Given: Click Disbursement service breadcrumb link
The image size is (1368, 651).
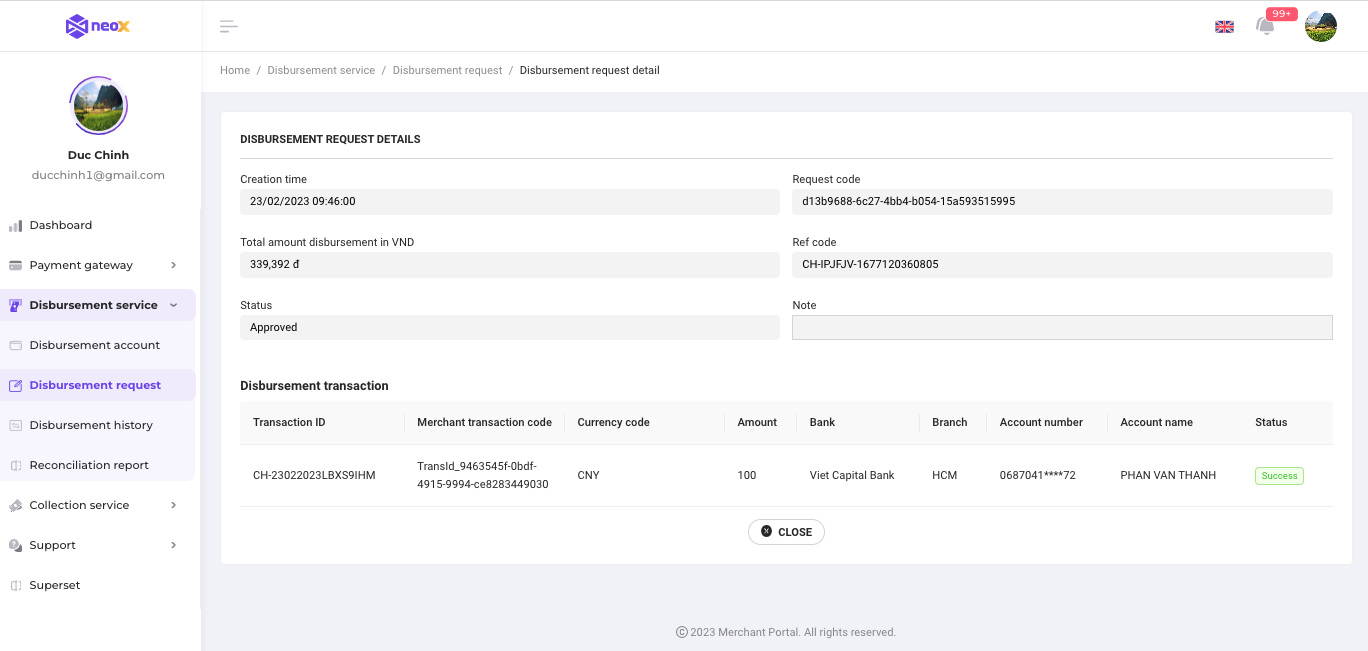Looking at the screenshot, I should point(321,71).
